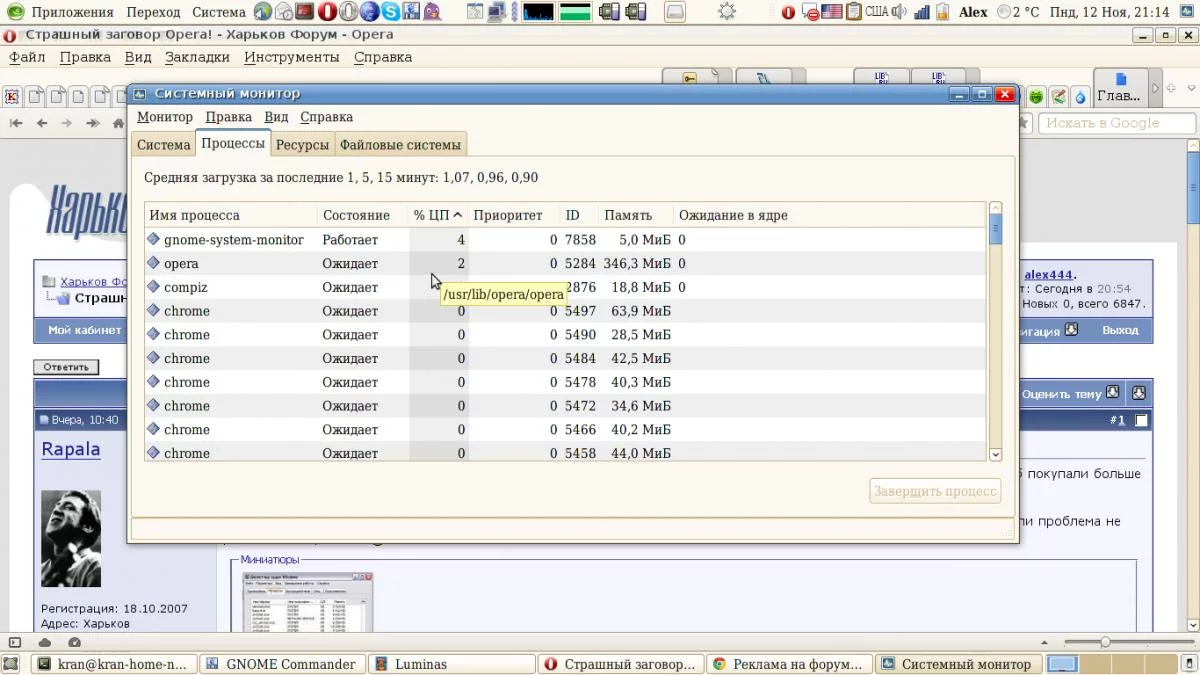Switch to the Система tab
Viewport: 1200px width, 675px height.
point(164,144)
